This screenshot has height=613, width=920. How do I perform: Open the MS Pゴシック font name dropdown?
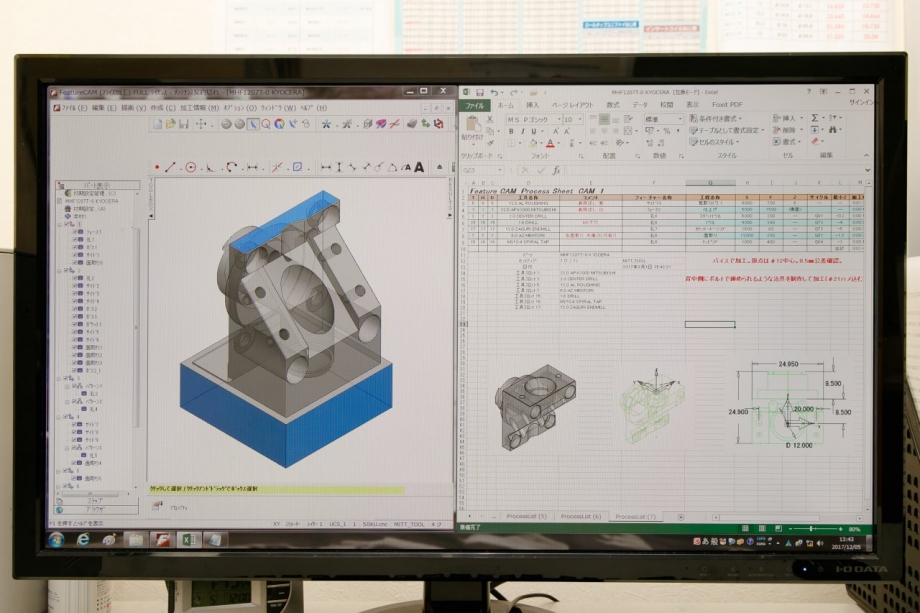[559, 119]
